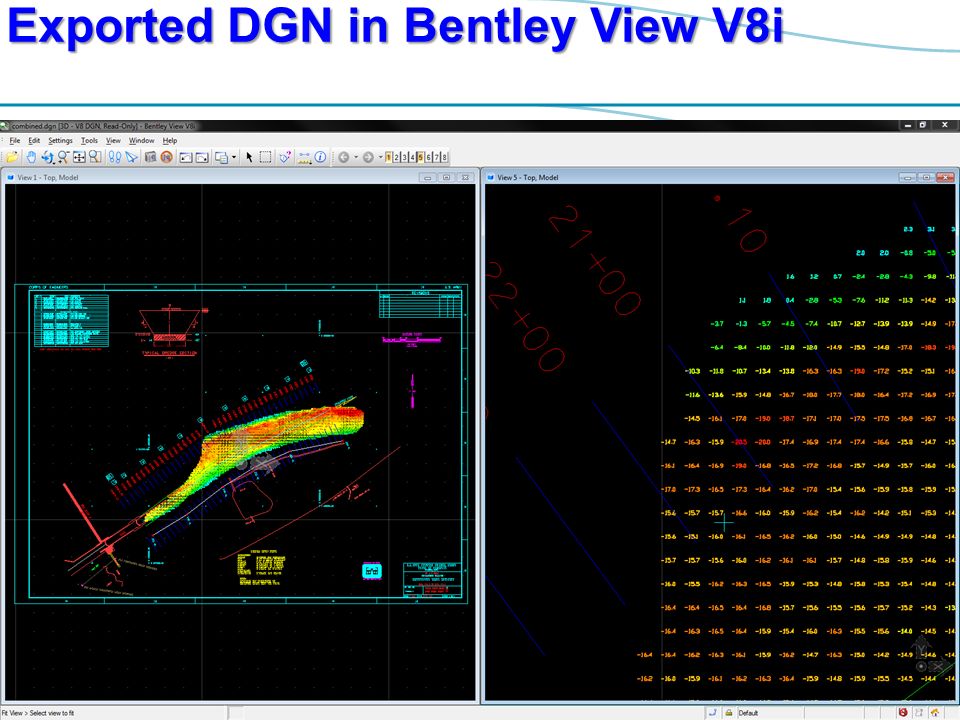Click the gray book toolbar icon
Screen dimensions: 960x720
tap(150, 157)
